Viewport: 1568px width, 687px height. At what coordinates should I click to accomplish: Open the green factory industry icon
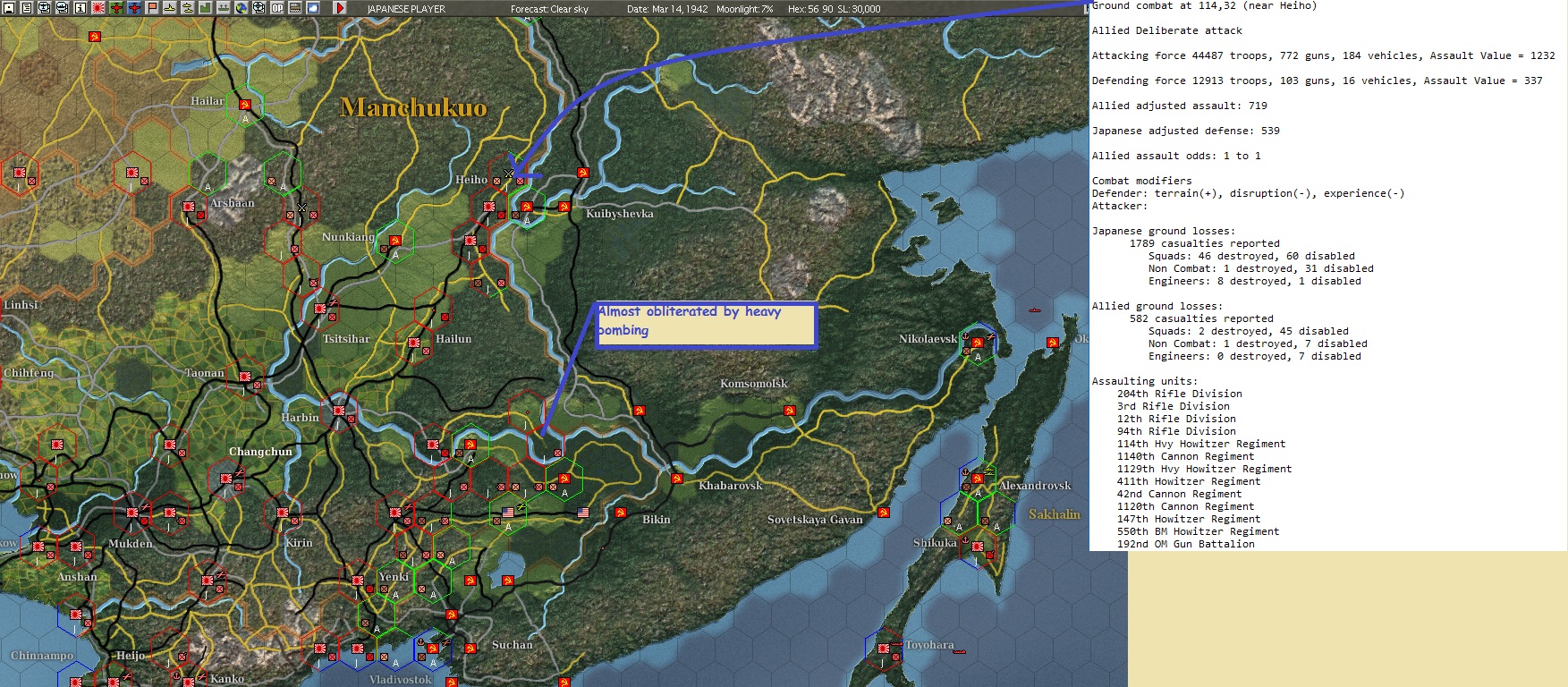[205, 8]
